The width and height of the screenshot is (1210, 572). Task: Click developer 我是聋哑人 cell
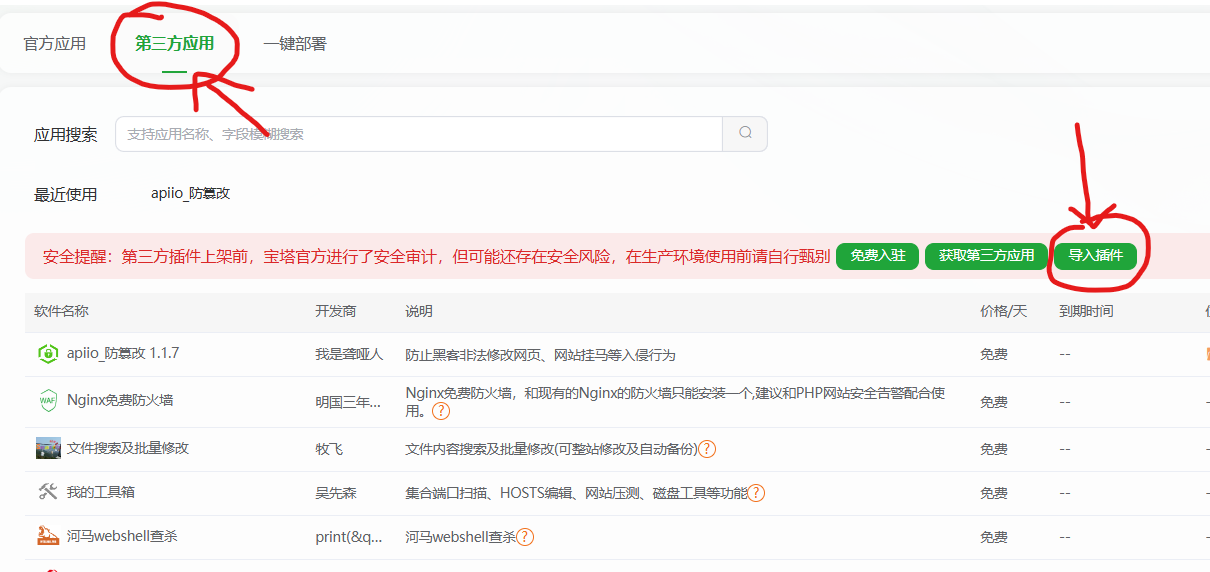coord(349,355)
